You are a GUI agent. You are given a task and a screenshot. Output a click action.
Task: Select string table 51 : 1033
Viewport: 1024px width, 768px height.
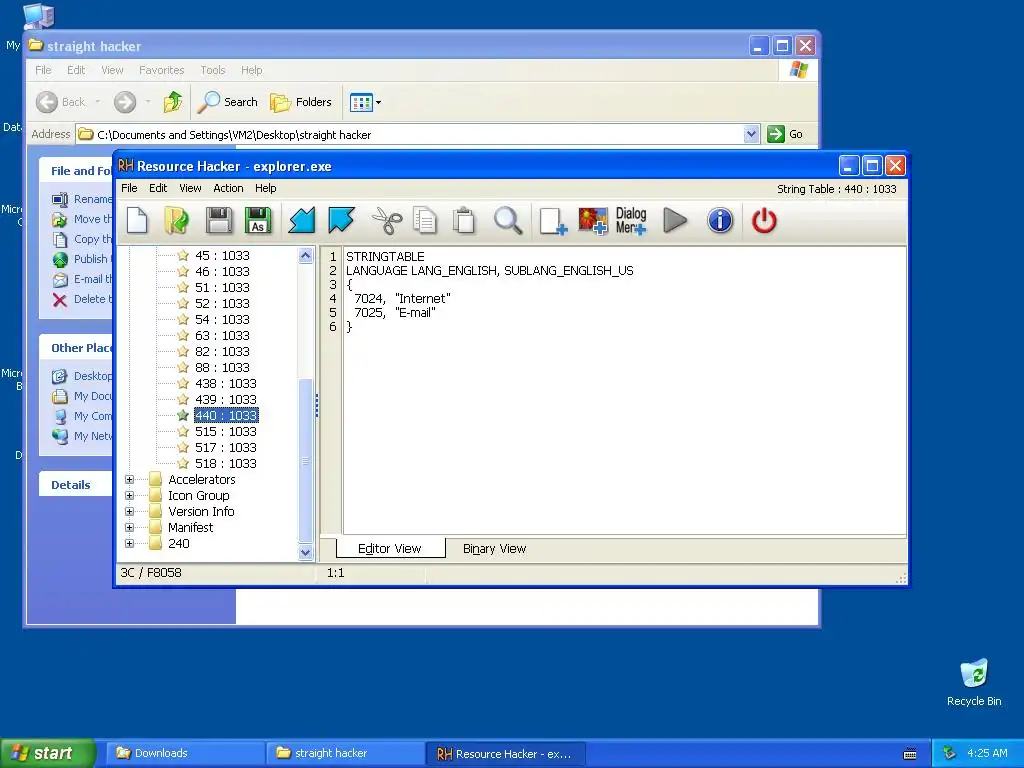222,287
